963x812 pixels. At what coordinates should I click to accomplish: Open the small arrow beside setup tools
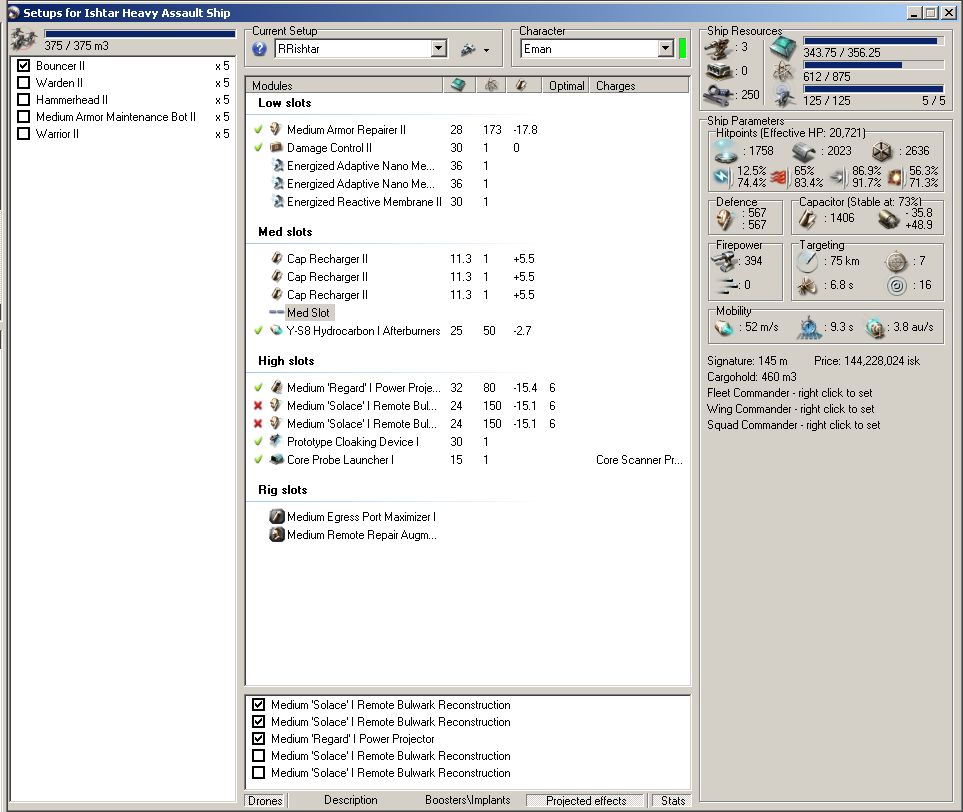point(486,50)
